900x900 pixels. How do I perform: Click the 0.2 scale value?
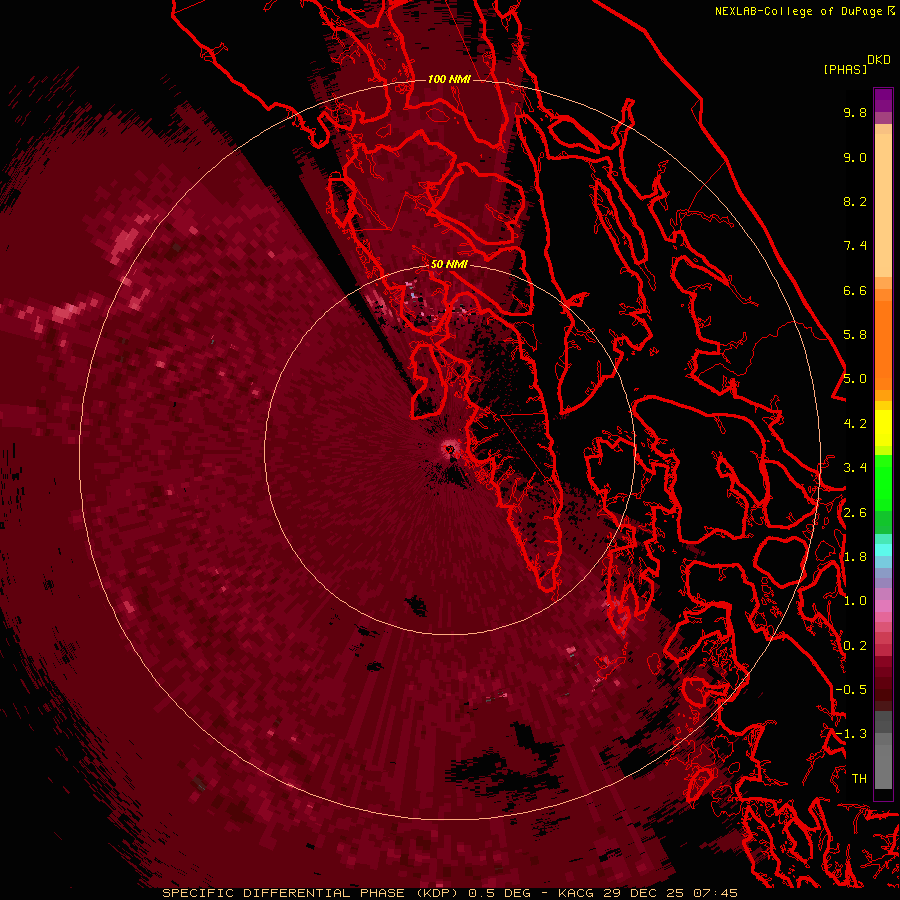[x=855, y=646]
